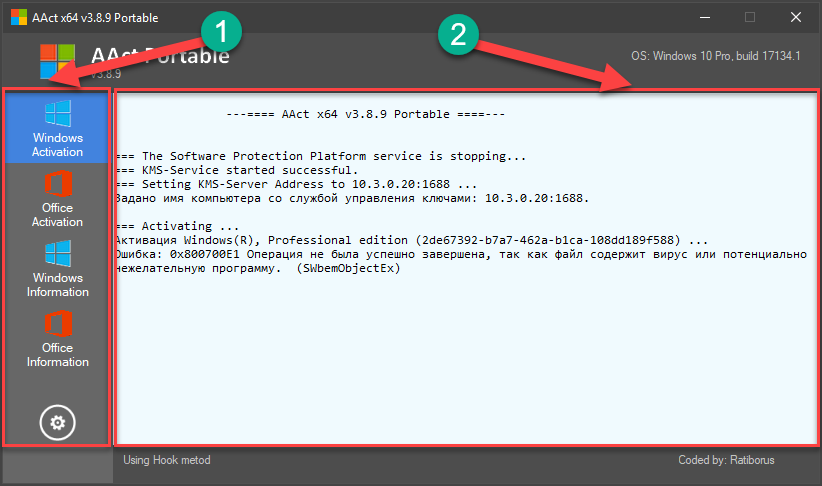Image resolution: width=822 pixels, height=486 pixels.
Task: Click the 'KMS-Service started successful.' log line
Action: click(237, 170)
